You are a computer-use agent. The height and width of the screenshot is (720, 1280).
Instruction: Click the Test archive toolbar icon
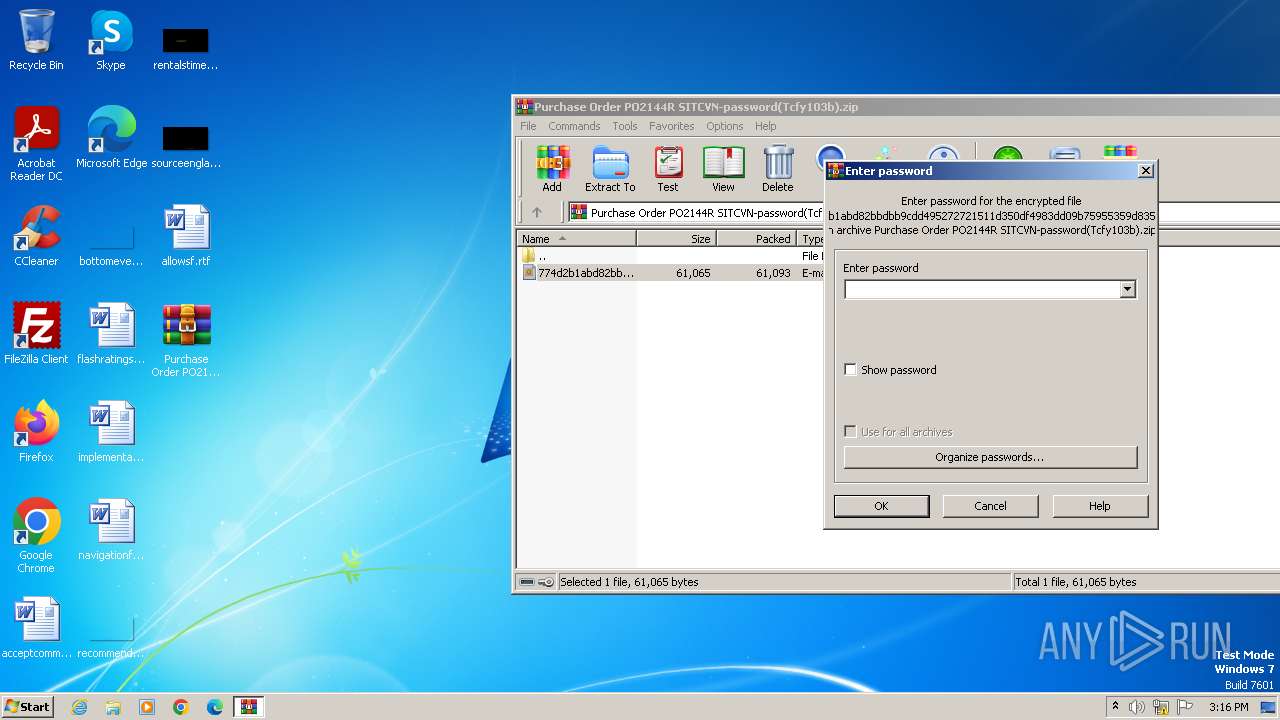click(x=668, y=168)
